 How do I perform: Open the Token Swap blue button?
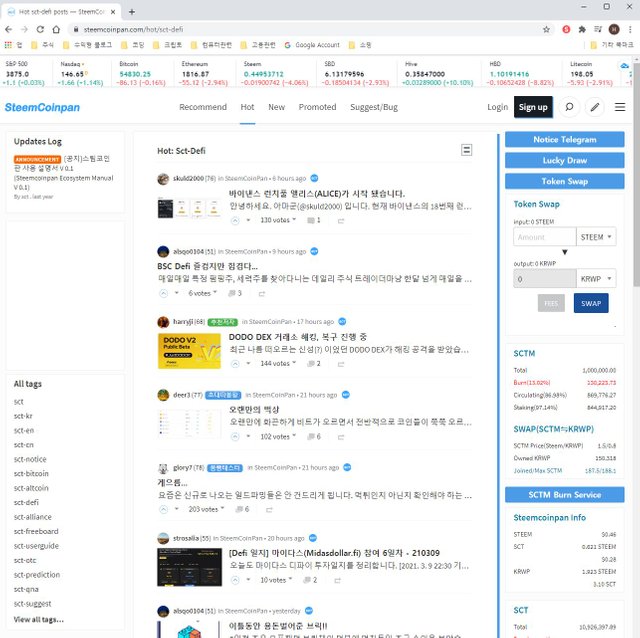(x=564, y=181)
